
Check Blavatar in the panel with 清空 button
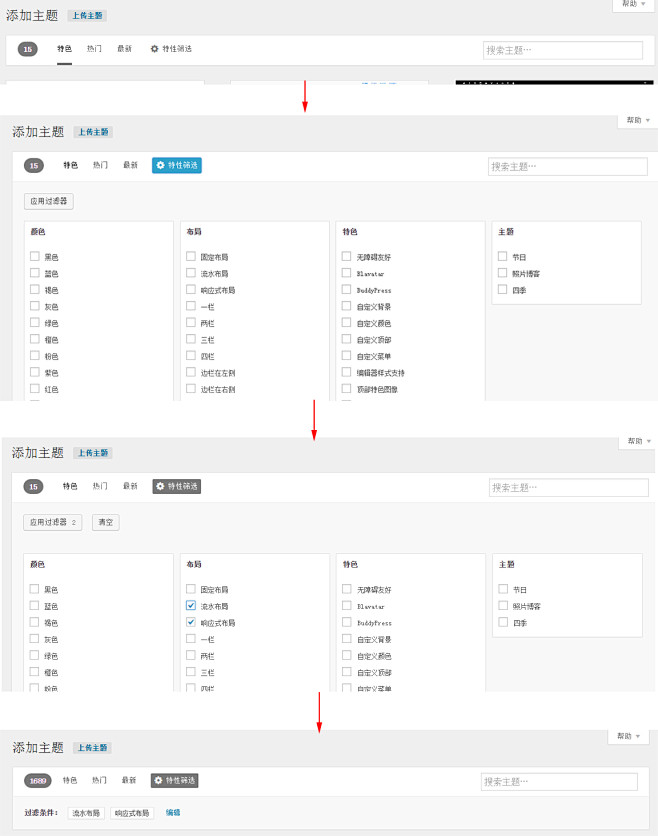coord(347,606)
